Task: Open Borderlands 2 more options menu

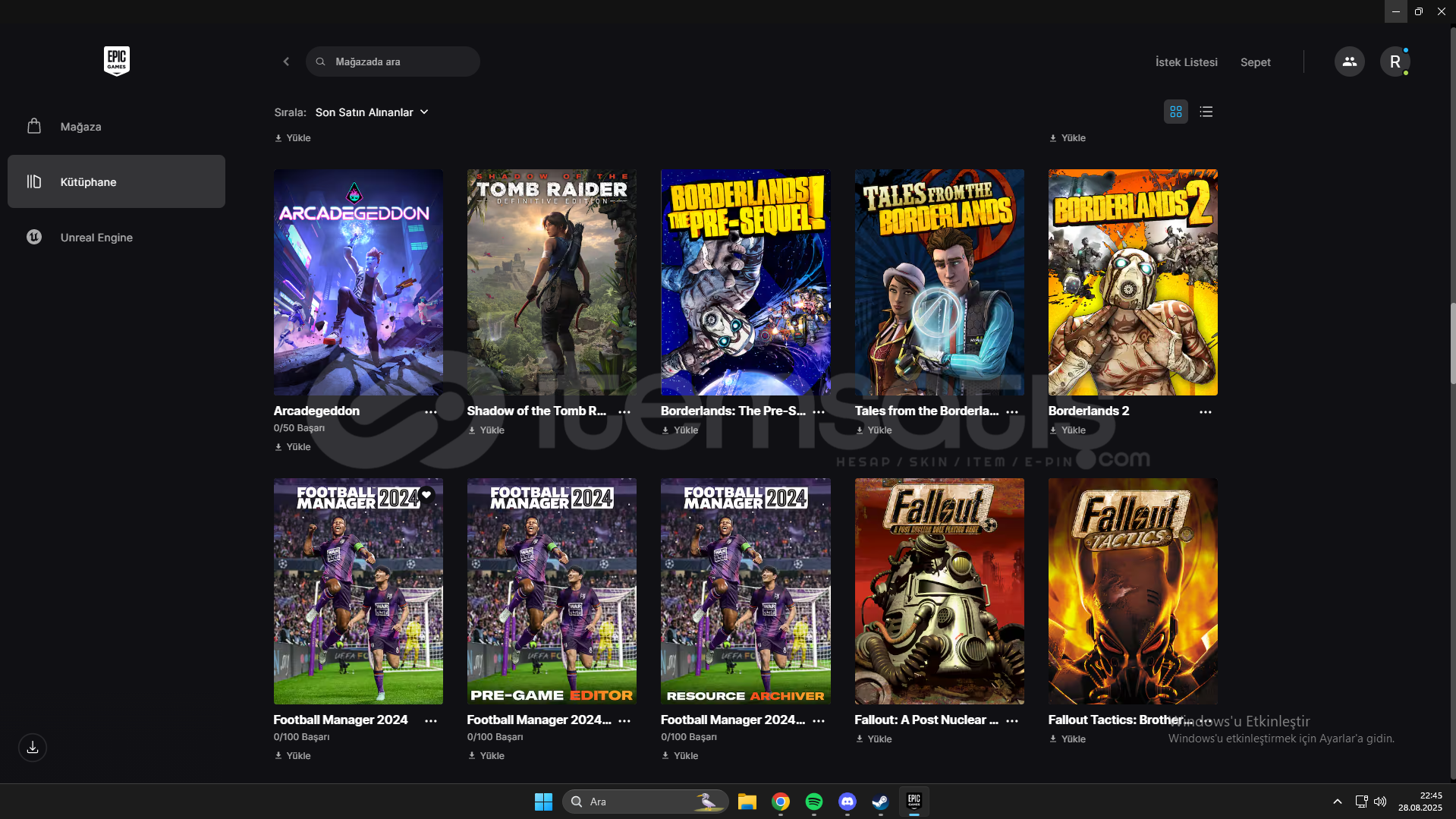Action: tap(1206, 411)
